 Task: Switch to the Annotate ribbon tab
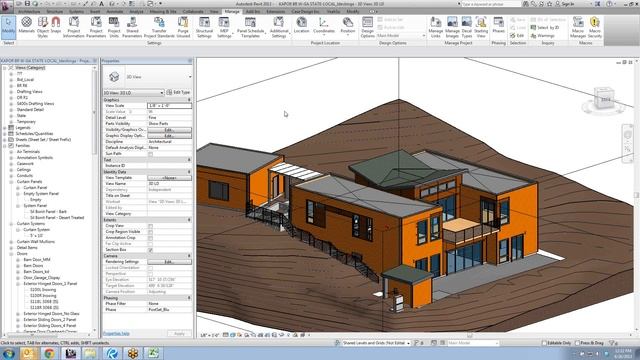tap(115, 11)
